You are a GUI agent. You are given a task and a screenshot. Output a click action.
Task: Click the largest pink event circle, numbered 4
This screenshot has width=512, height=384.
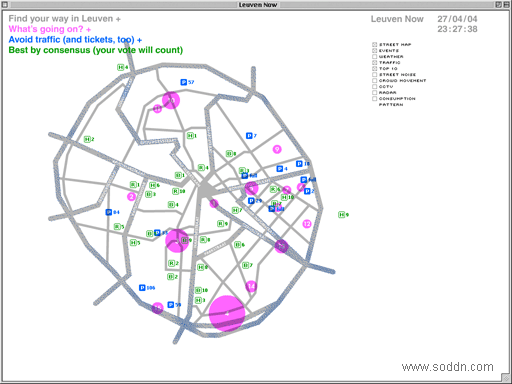point(227,313)
